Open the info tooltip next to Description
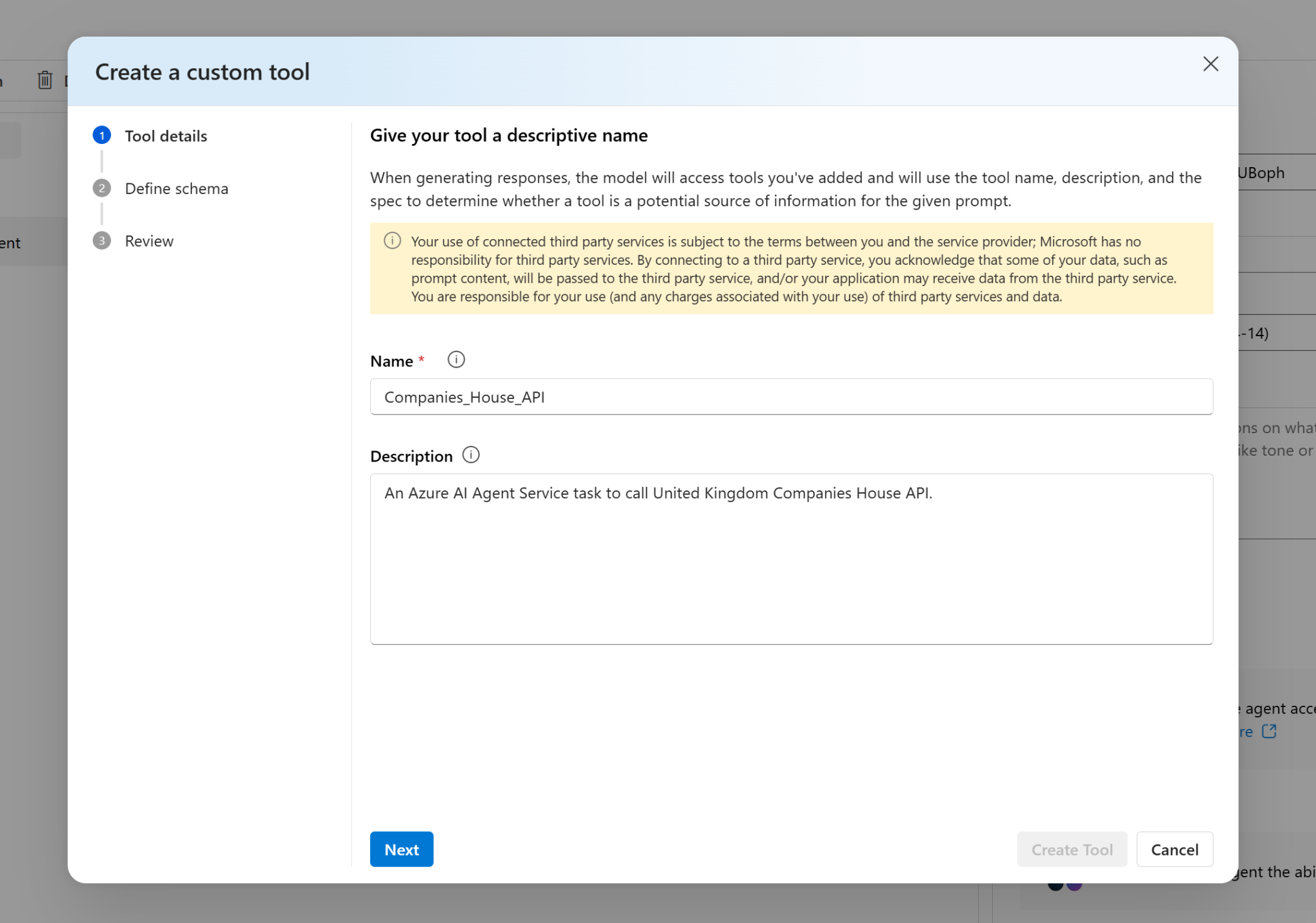 470,455
